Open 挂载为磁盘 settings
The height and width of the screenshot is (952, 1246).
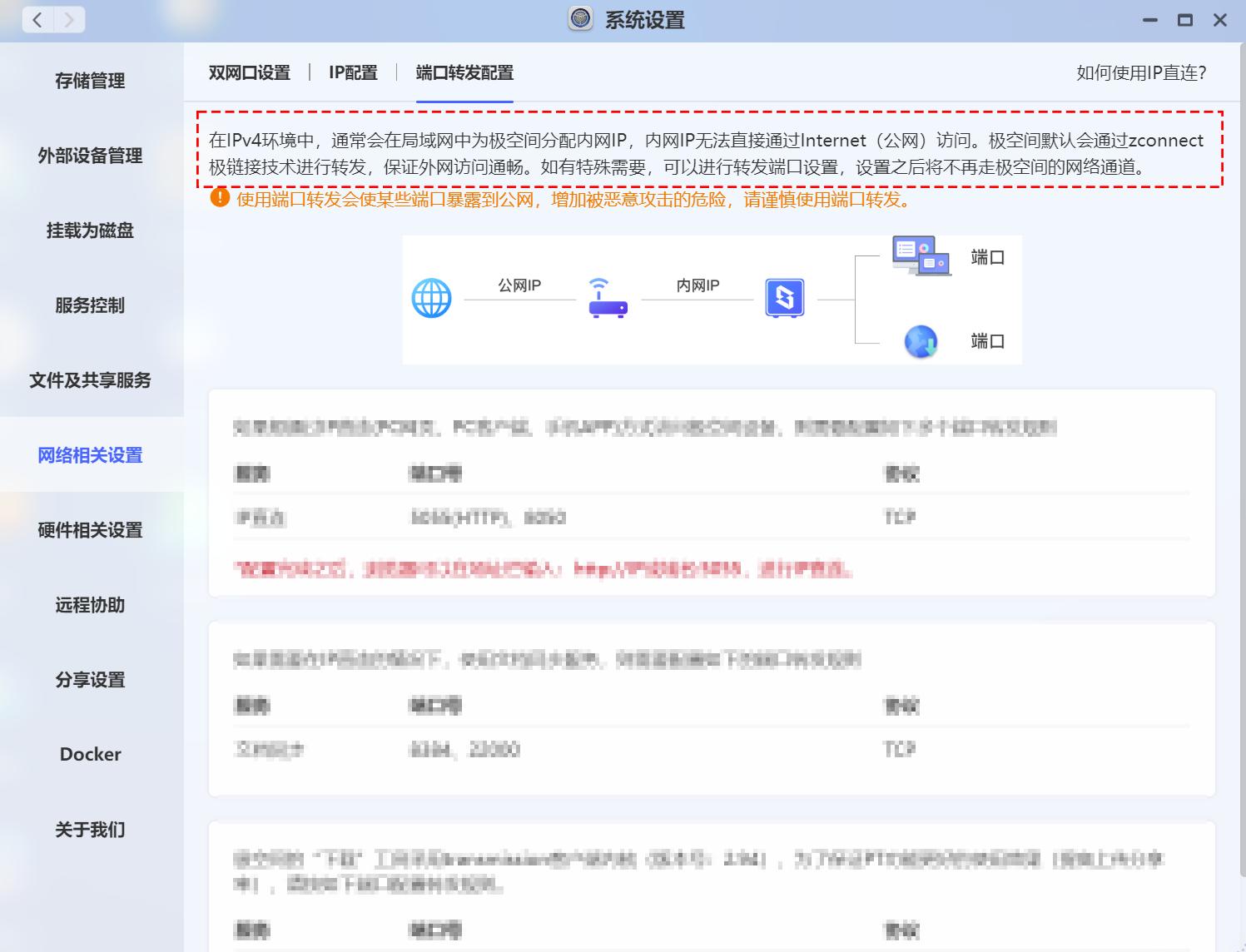point(89,231)
